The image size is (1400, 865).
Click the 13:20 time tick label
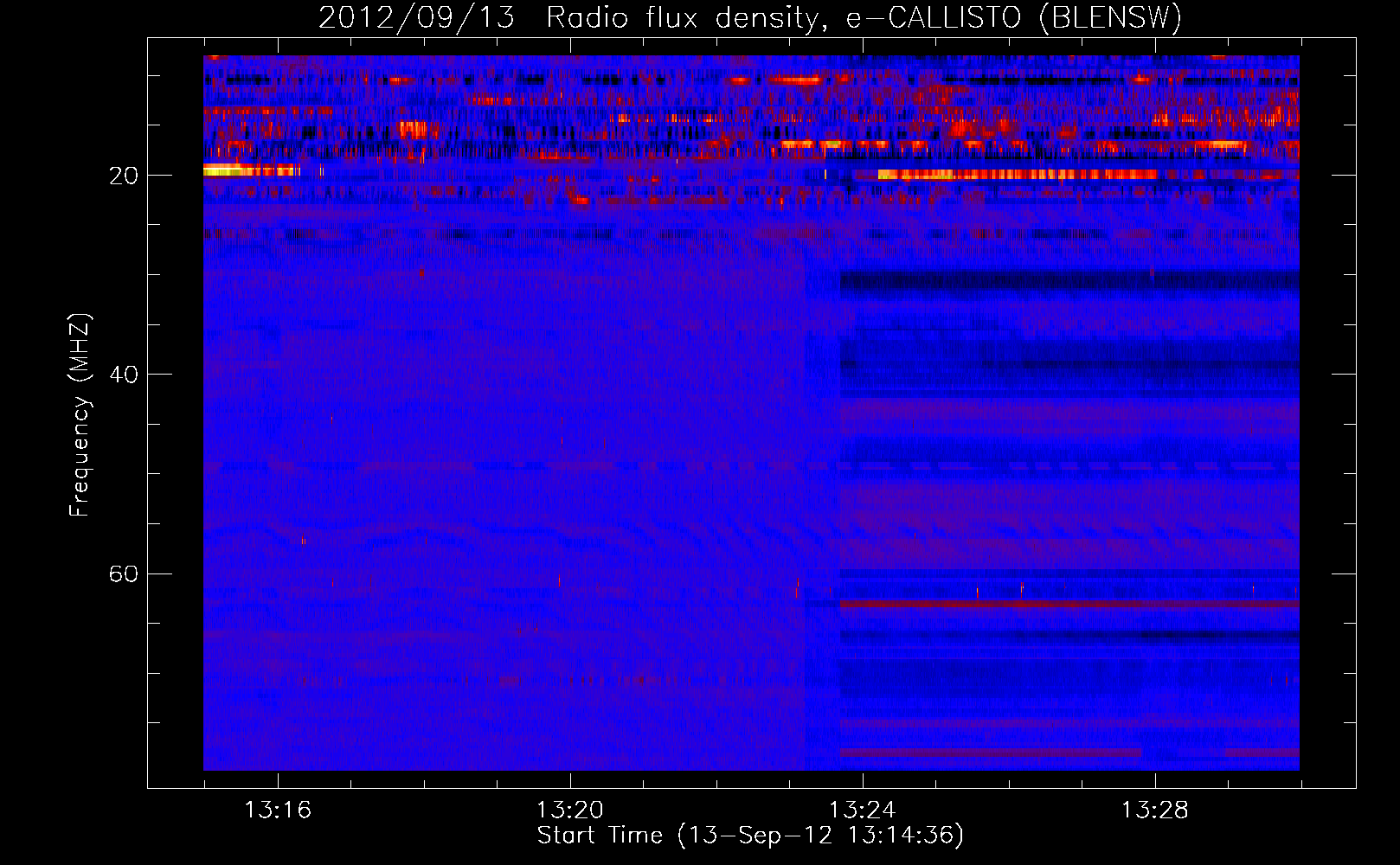(x=570, y=811)
